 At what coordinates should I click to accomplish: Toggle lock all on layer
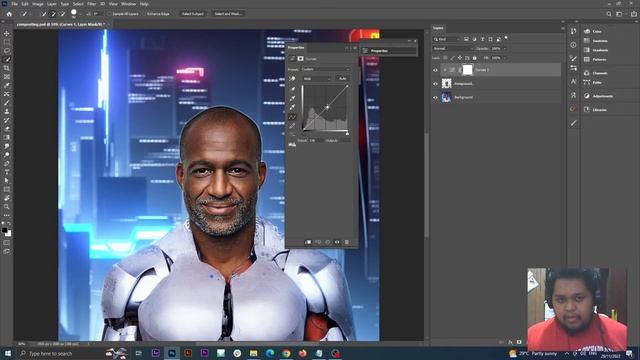(474, 58)
